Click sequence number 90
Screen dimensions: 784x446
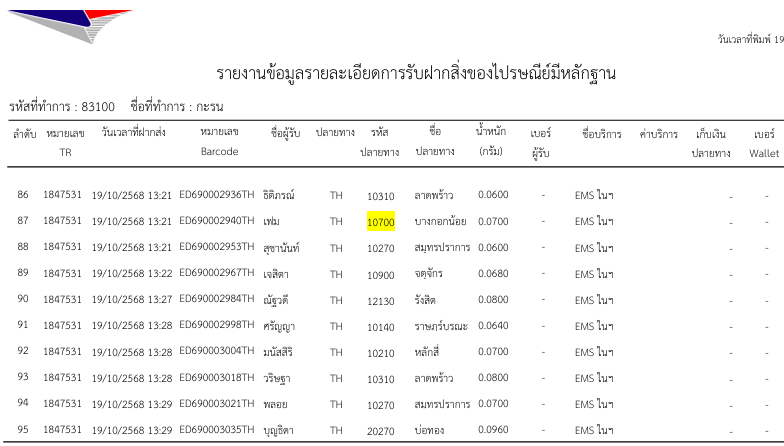[x=23, y=298]
